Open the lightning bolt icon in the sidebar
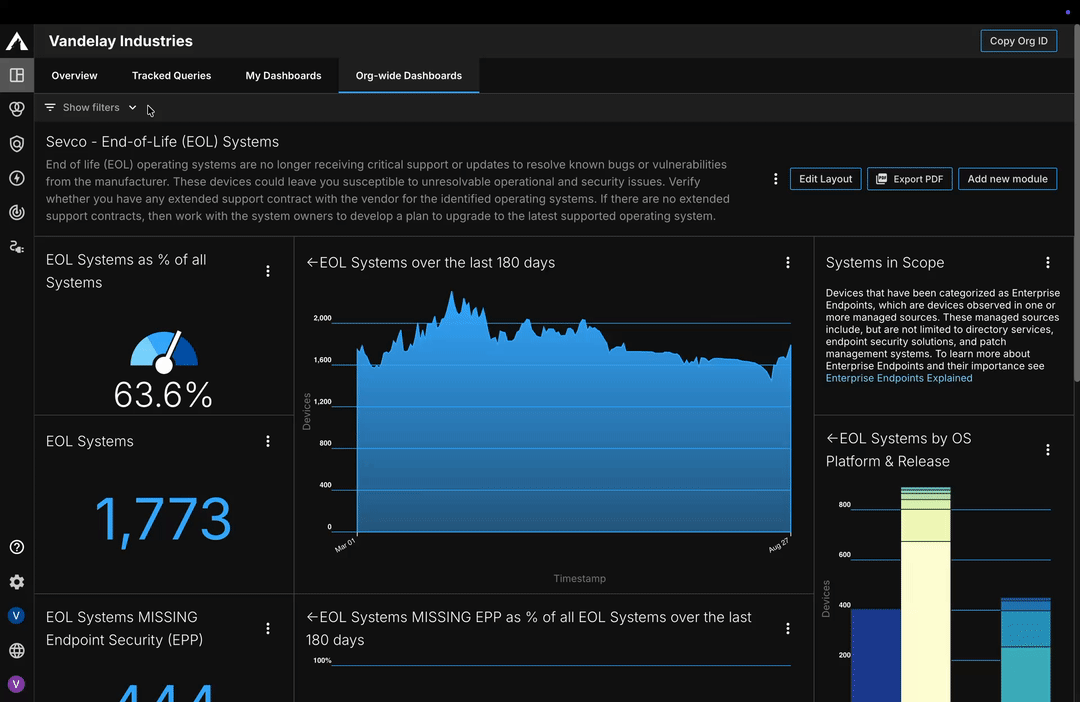1080x702 pixels. click(x=17, y=178)
